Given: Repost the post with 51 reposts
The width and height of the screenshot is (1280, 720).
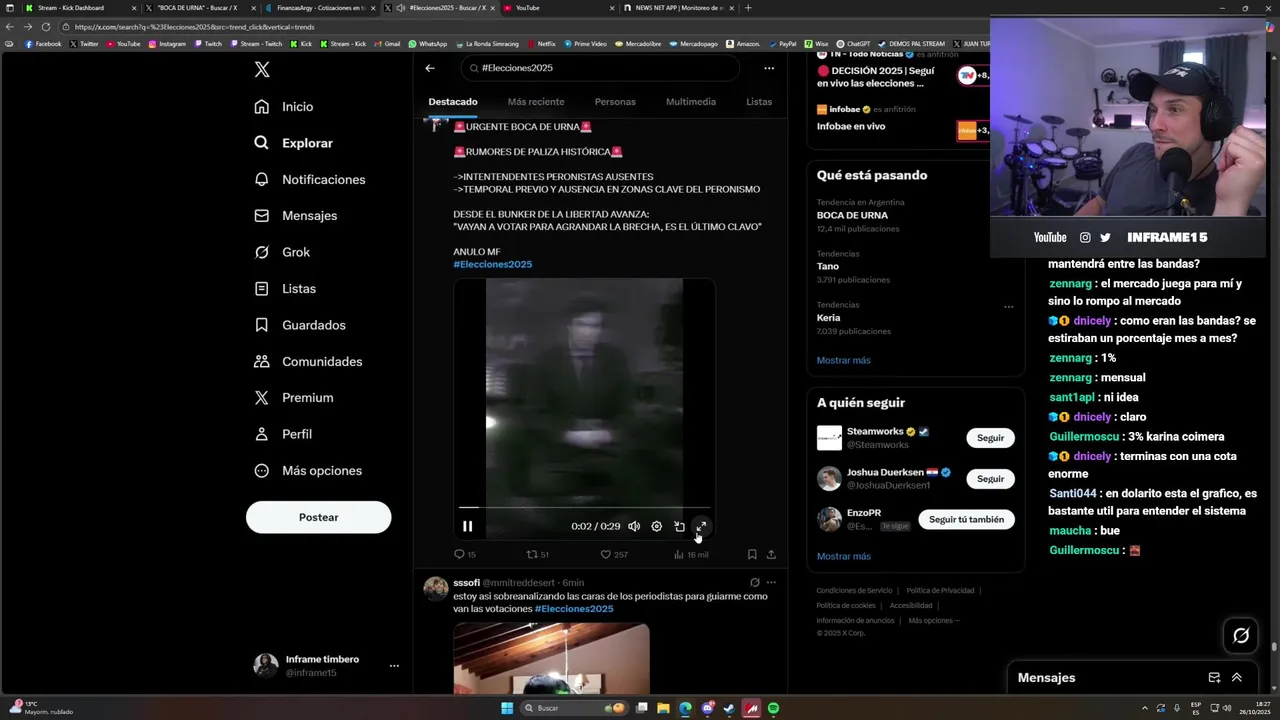Looking at the screenshot, I should pyautogui.click(x=538, y=554).
